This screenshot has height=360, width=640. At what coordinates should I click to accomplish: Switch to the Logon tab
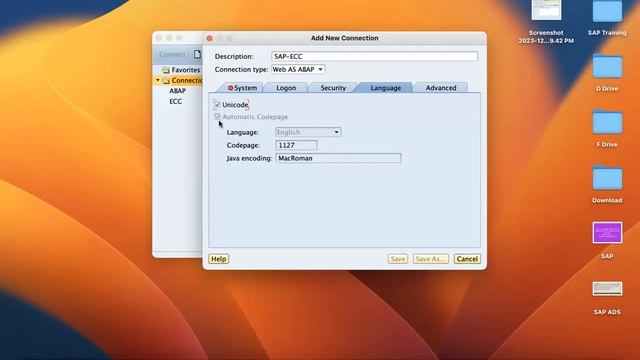tap(286, 88)
